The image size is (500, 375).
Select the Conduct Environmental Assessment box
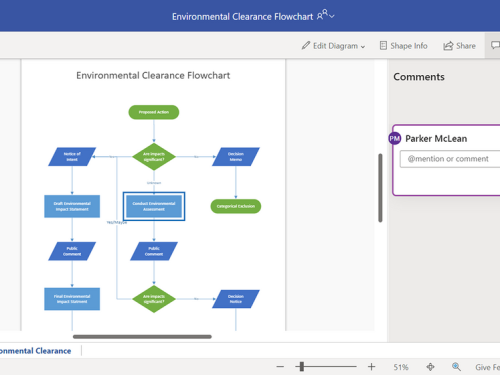[x=154, y=206]
